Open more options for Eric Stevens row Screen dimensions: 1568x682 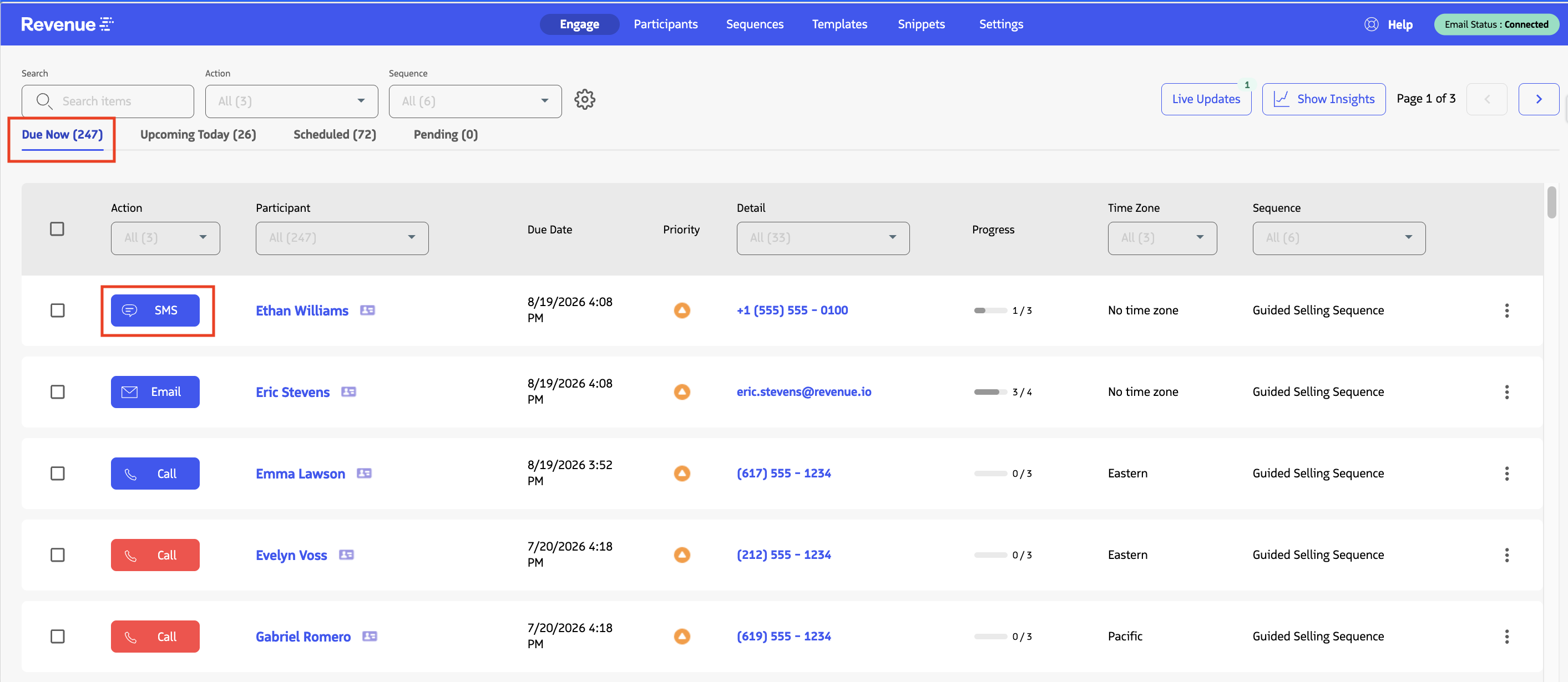tap(1506, 392)
